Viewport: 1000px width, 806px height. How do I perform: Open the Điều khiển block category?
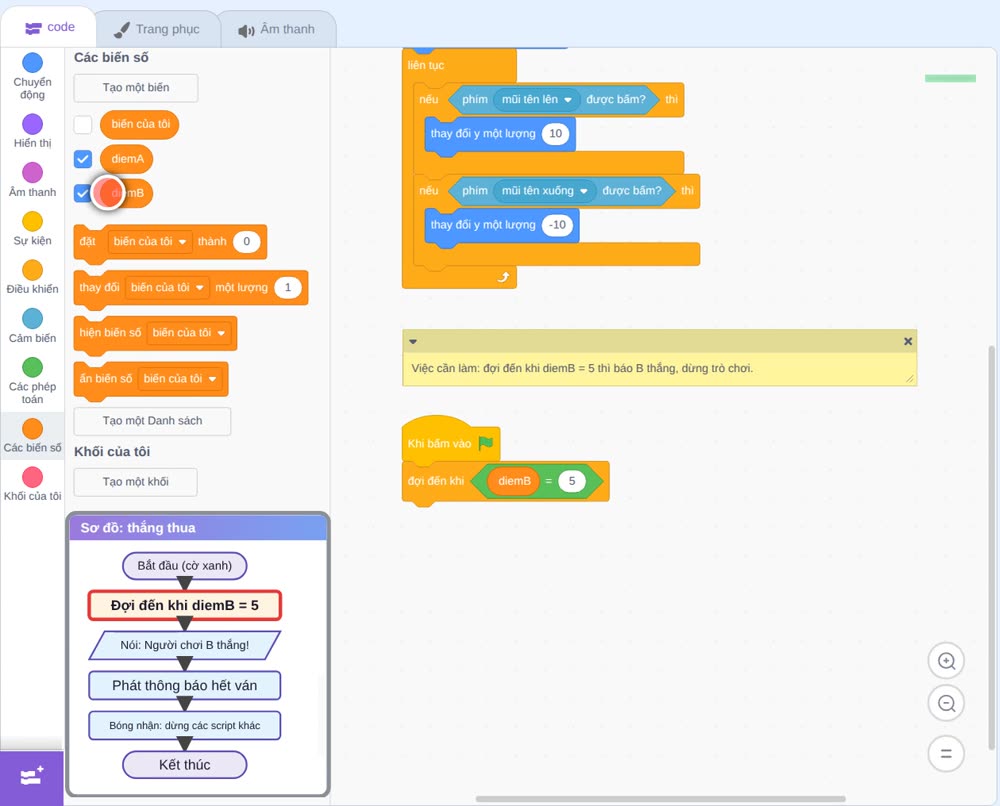(32, 277)
